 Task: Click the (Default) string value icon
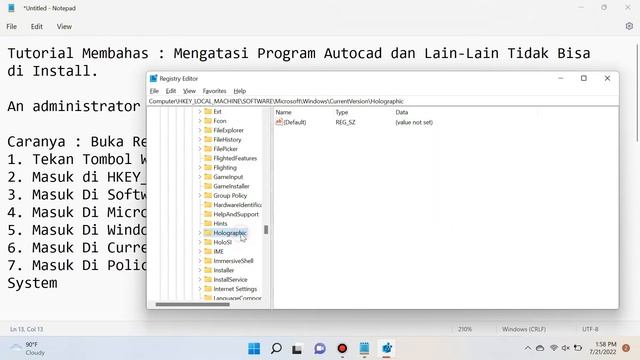coord(279,122)
